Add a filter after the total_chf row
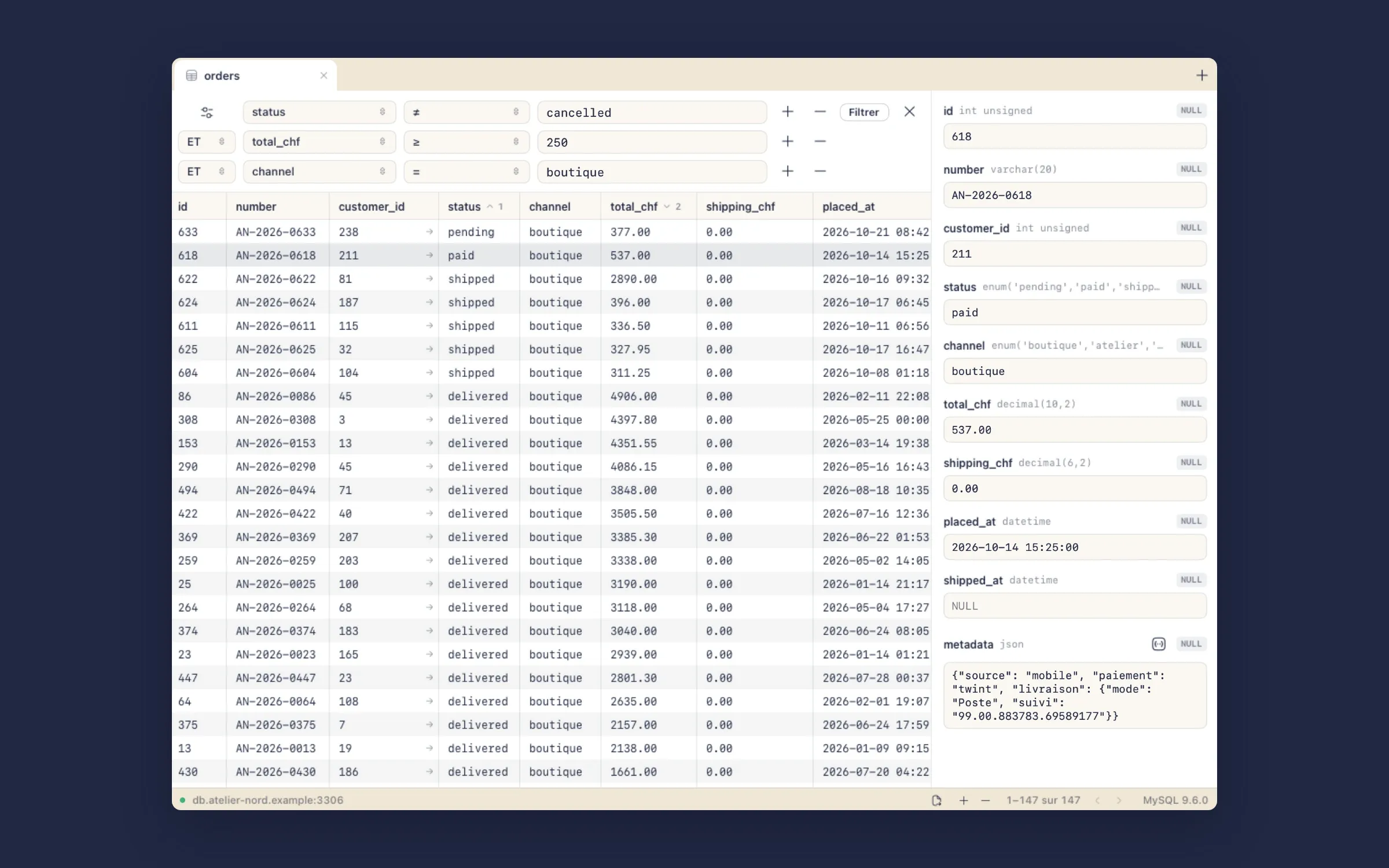1389x868 pixels. click(788, 141)
